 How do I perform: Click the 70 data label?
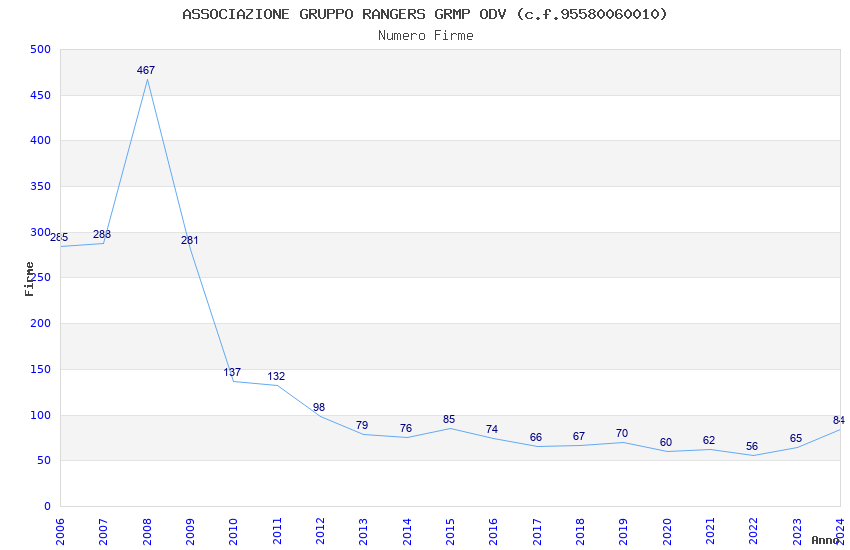(622, 433)
